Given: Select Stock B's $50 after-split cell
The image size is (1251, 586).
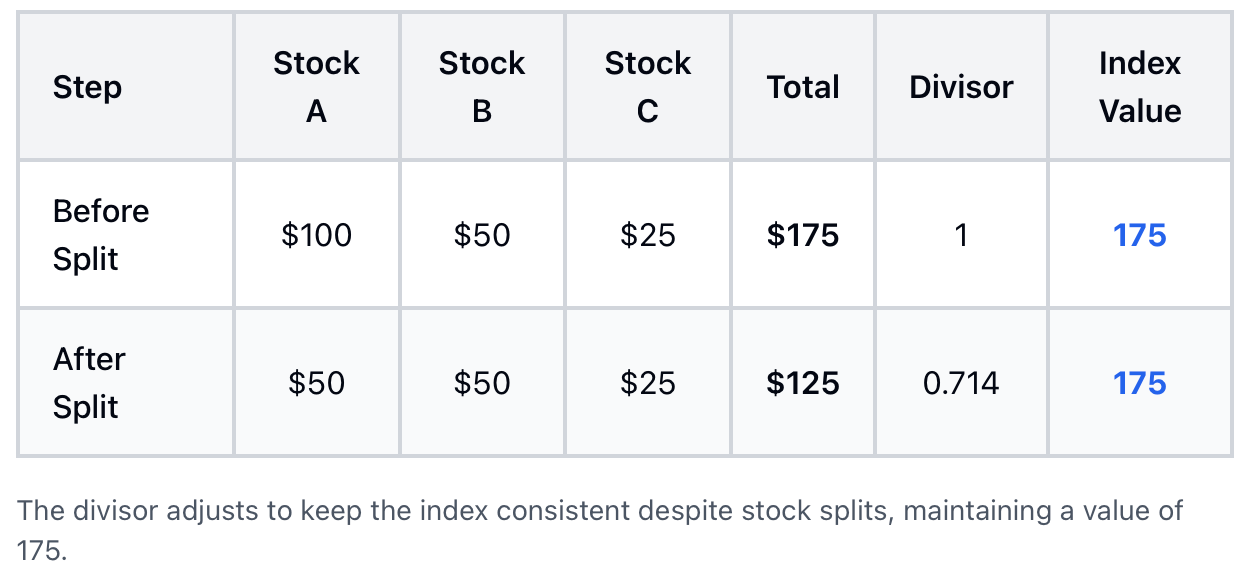Looking at the screenshot, I should pos(482,383).
